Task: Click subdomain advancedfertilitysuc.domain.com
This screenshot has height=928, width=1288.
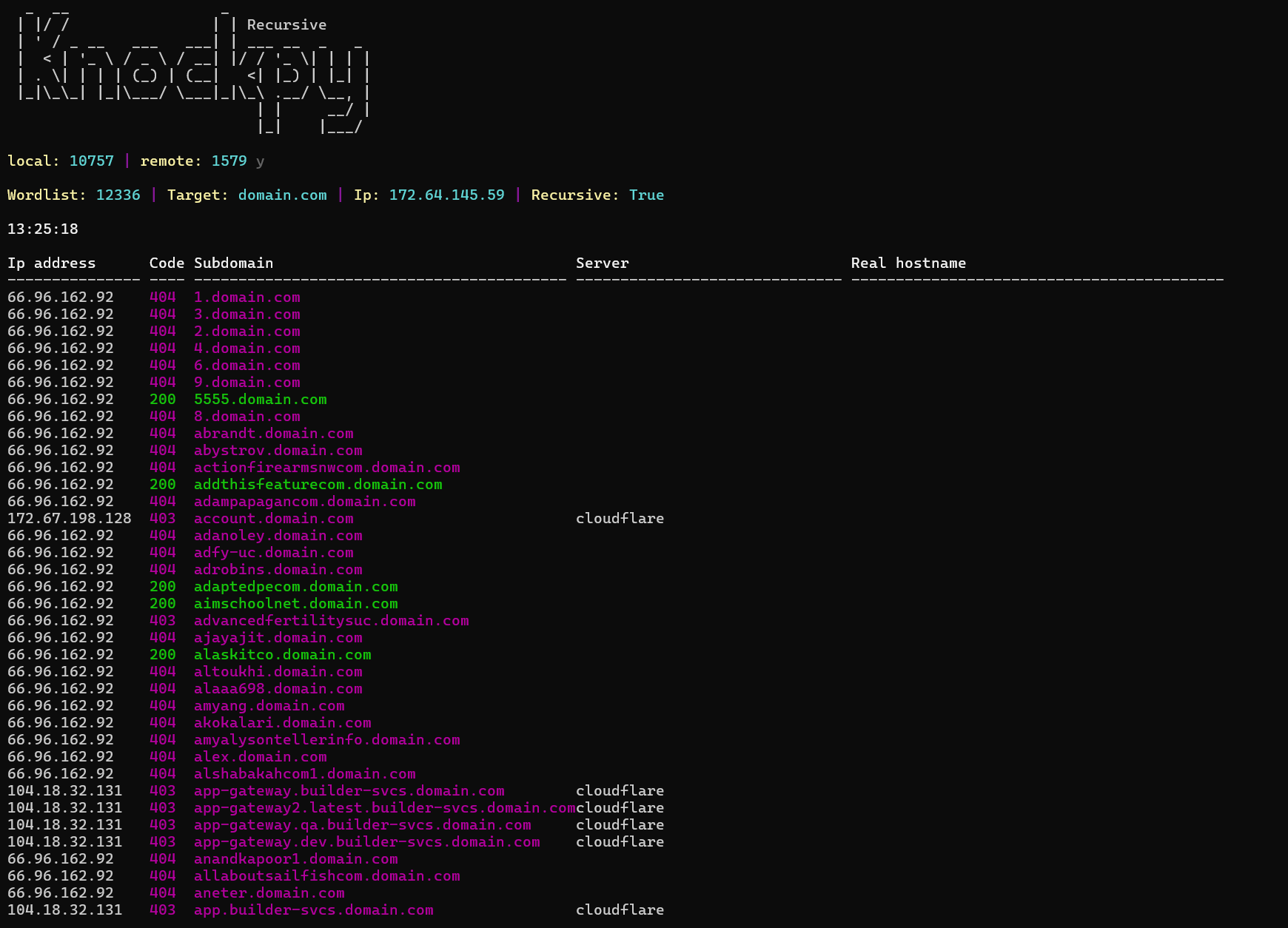Action: (332, 620)
